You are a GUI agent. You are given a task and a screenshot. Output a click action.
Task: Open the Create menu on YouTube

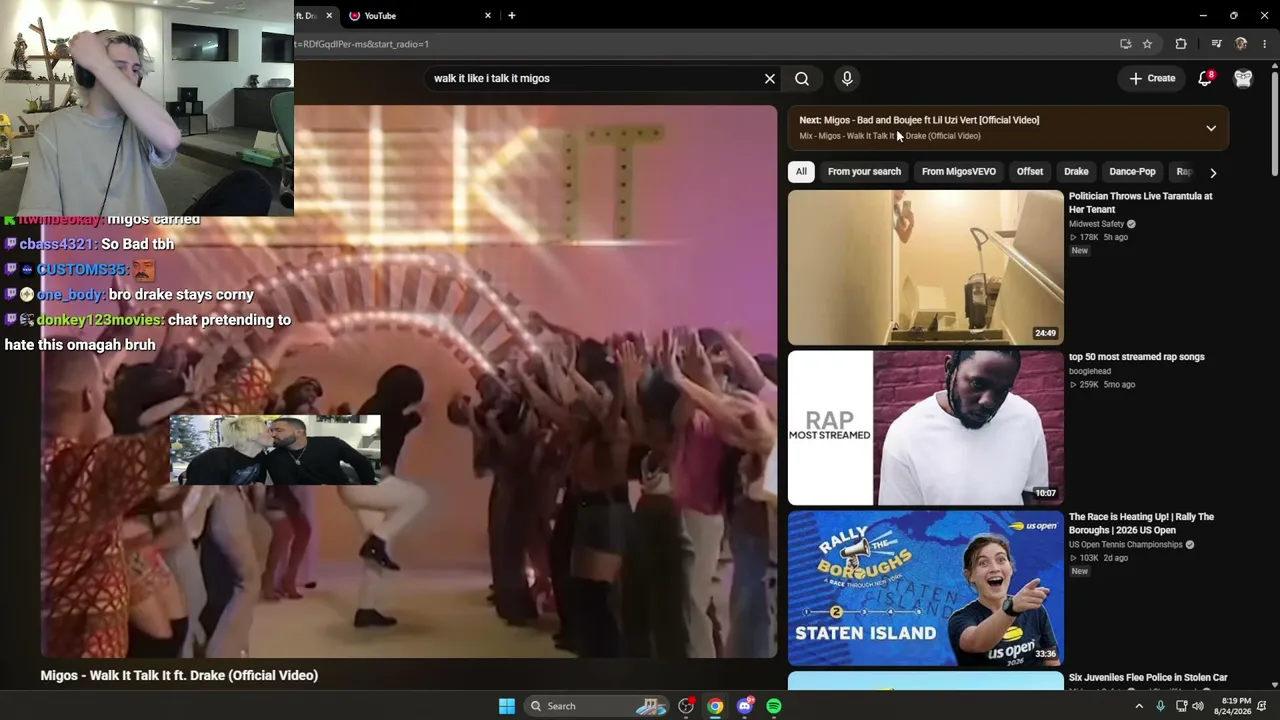(1152, 78)
